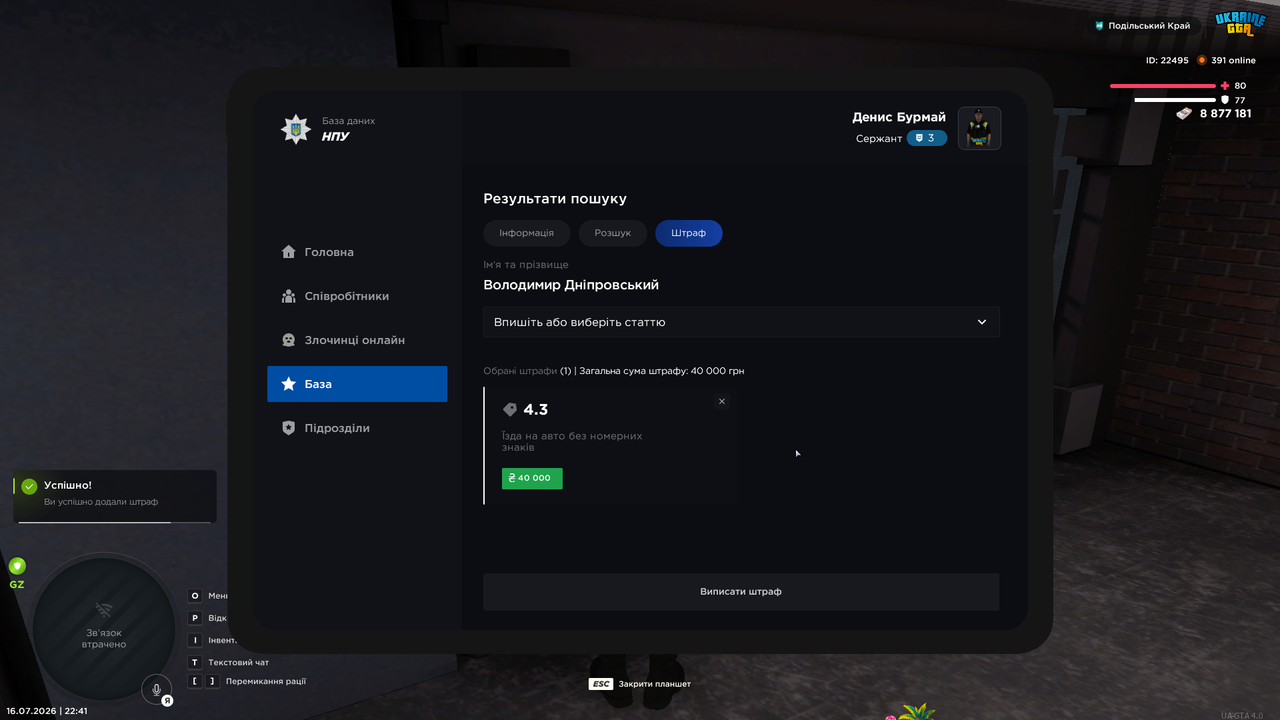1280x720 pixels.
Task: Click the Головна home icon
Action: [289, 252]
